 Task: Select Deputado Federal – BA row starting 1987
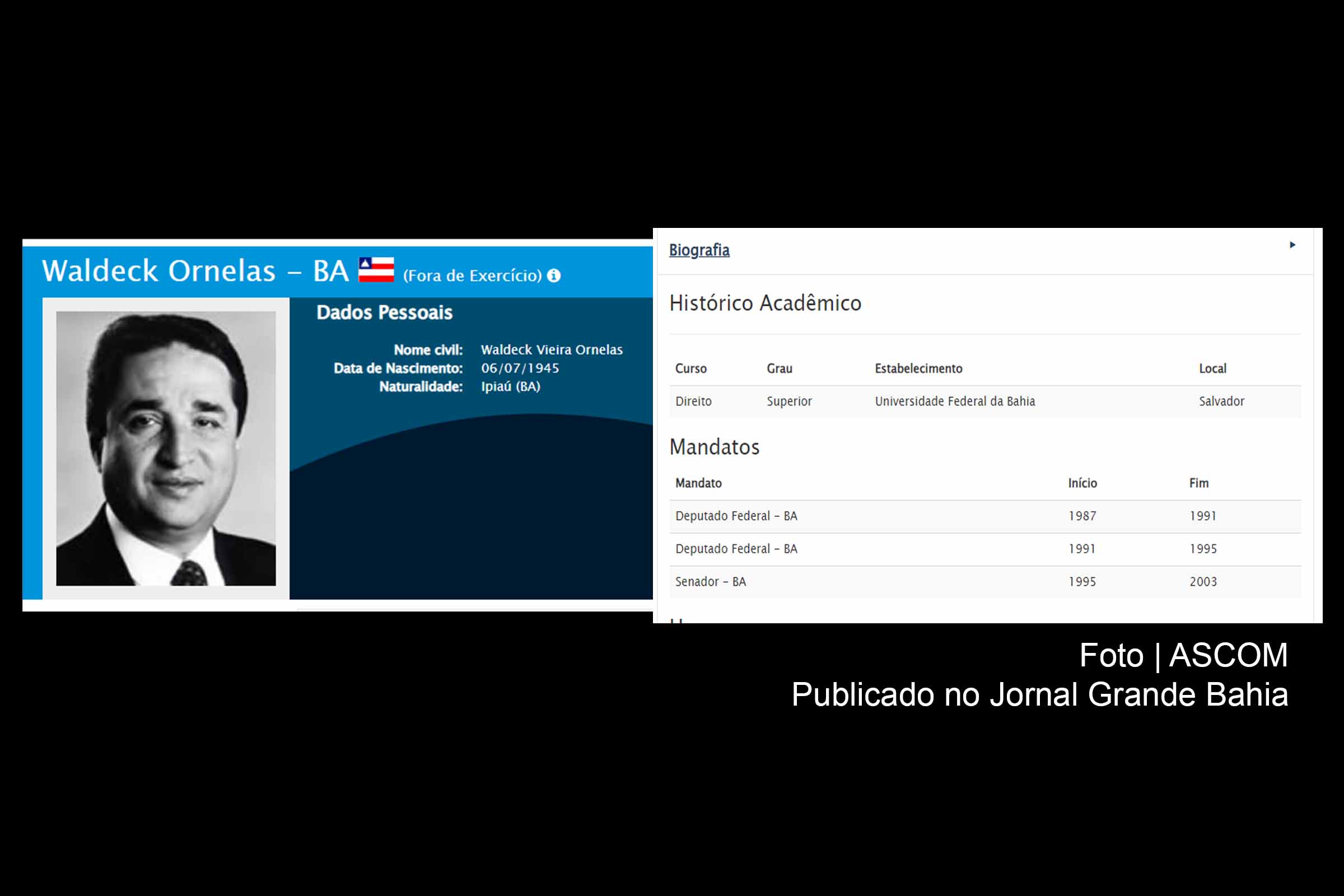(x=985, y=516)
